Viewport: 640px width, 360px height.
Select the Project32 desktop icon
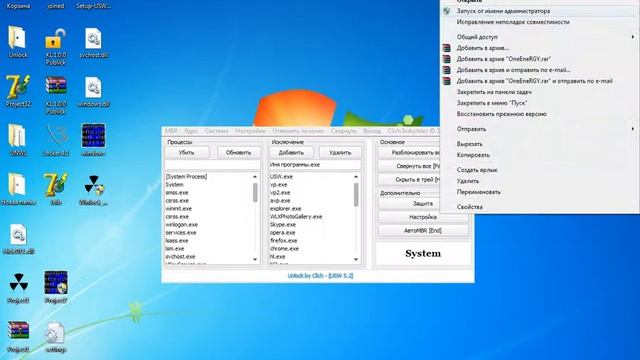point(18,87)
